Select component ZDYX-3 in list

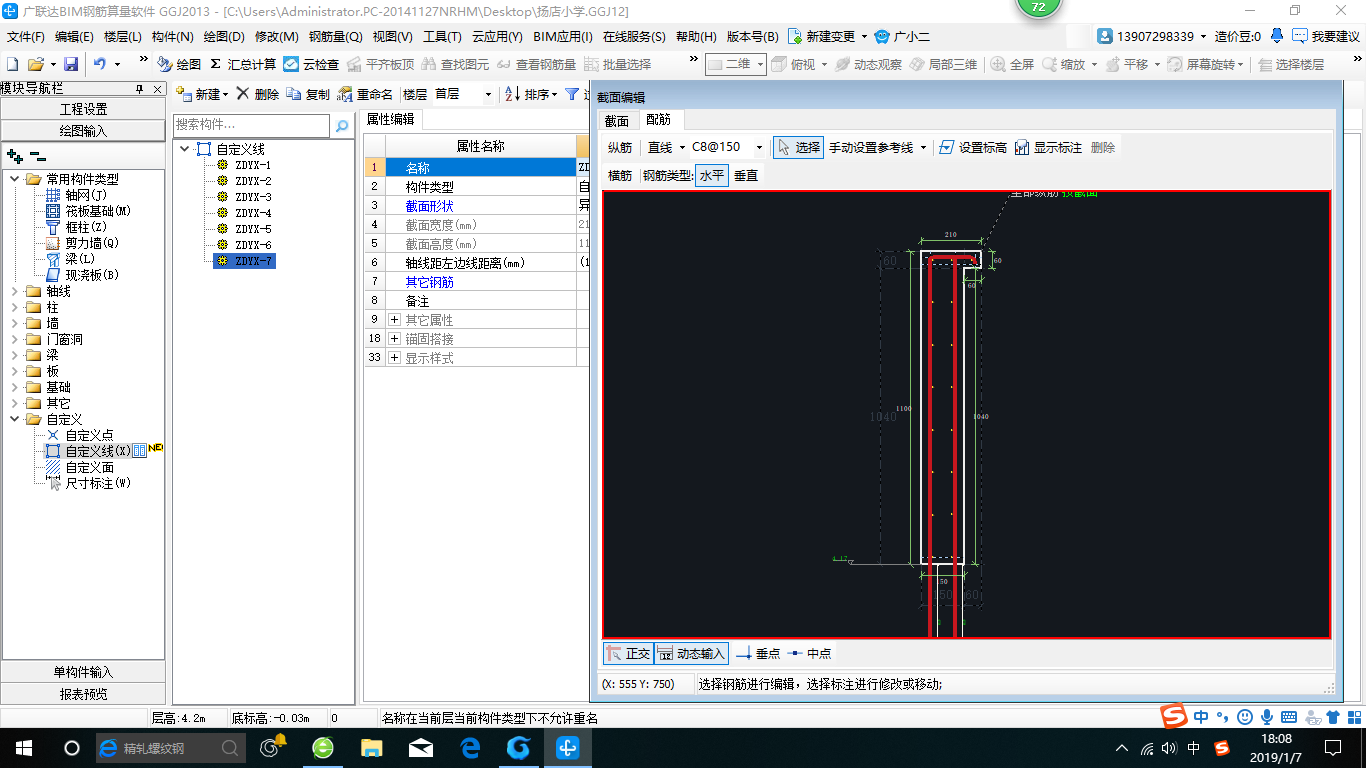pyautogui.click(x=253, y=197)
